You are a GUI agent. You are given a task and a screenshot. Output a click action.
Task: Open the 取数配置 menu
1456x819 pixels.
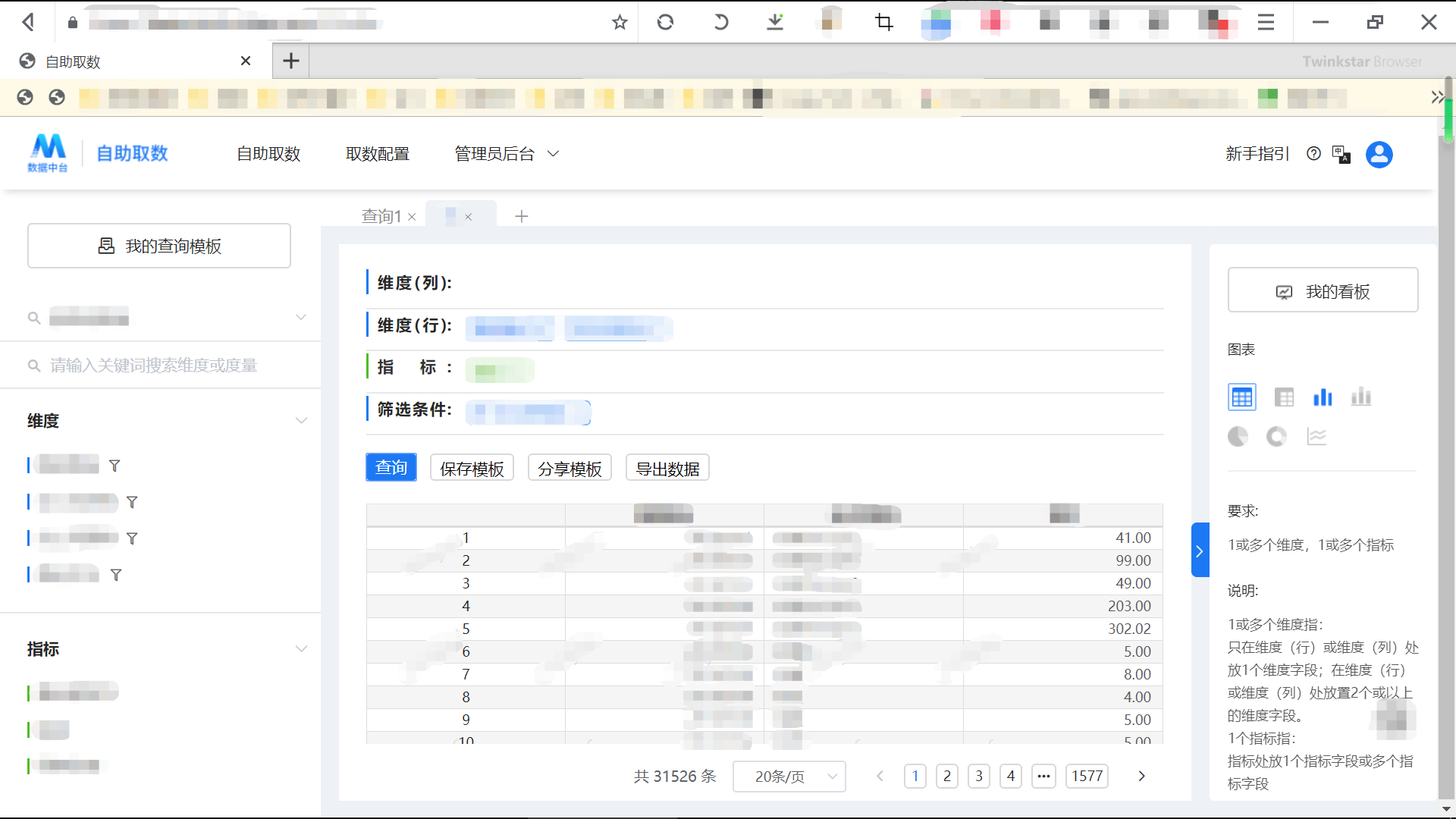[x=378, y=154]
